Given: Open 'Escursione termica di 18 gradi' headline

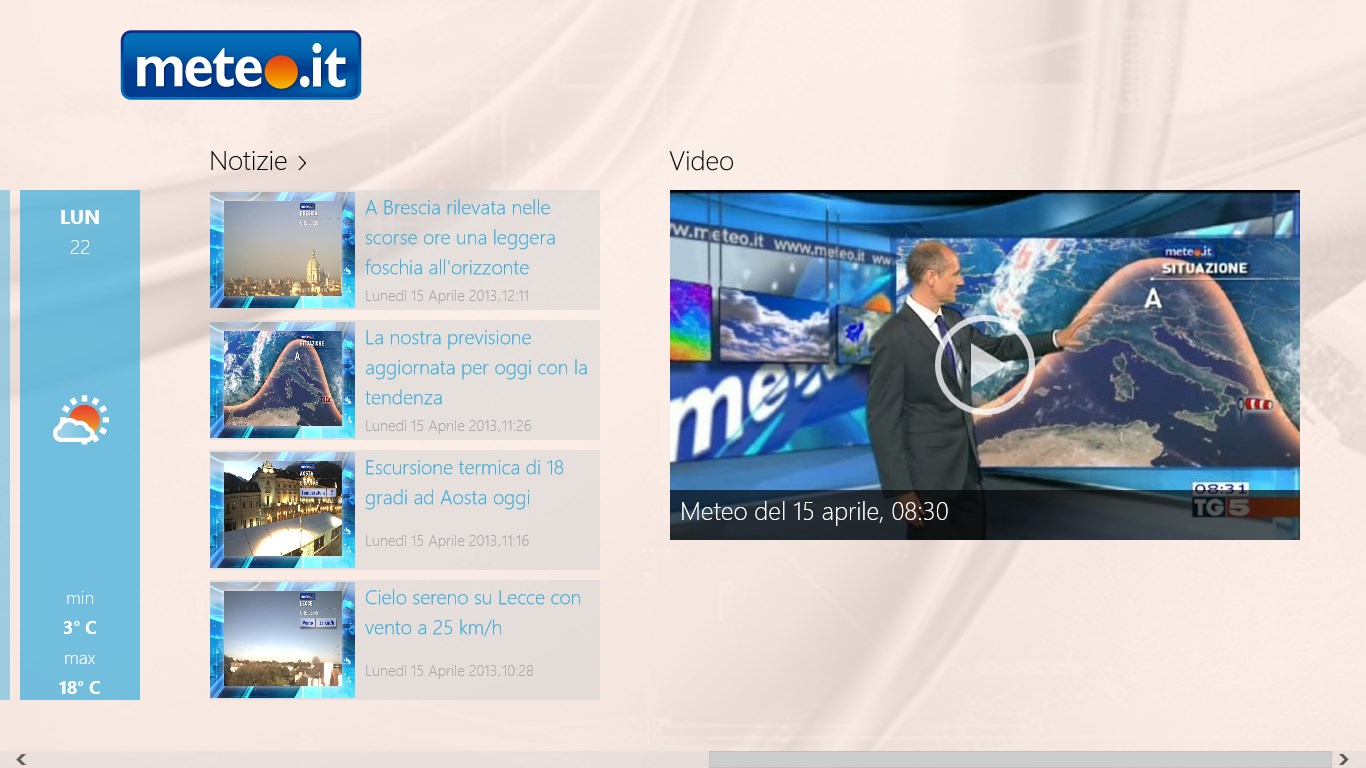Looking at the screenshot, I should click(x=464, y=483).
